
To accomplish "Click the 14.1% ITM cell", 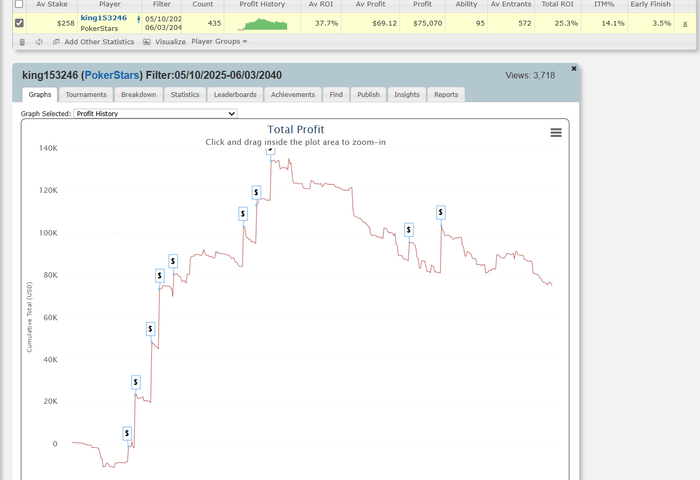I will coord(604,23).
